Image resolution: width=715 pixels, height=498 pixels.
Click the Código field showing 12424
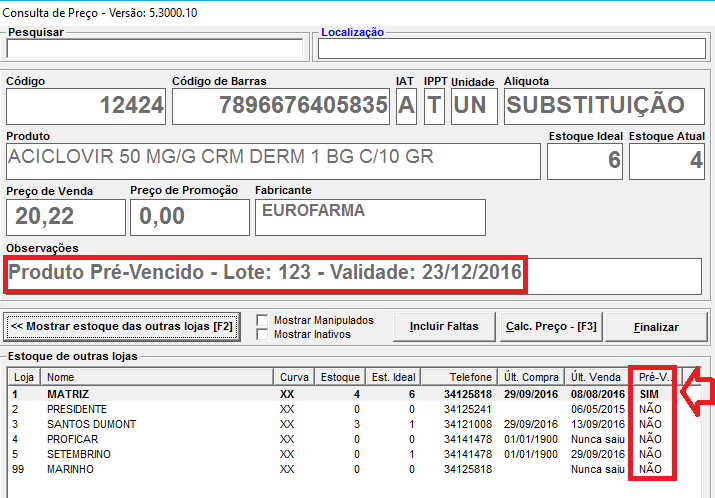point(86,107)
